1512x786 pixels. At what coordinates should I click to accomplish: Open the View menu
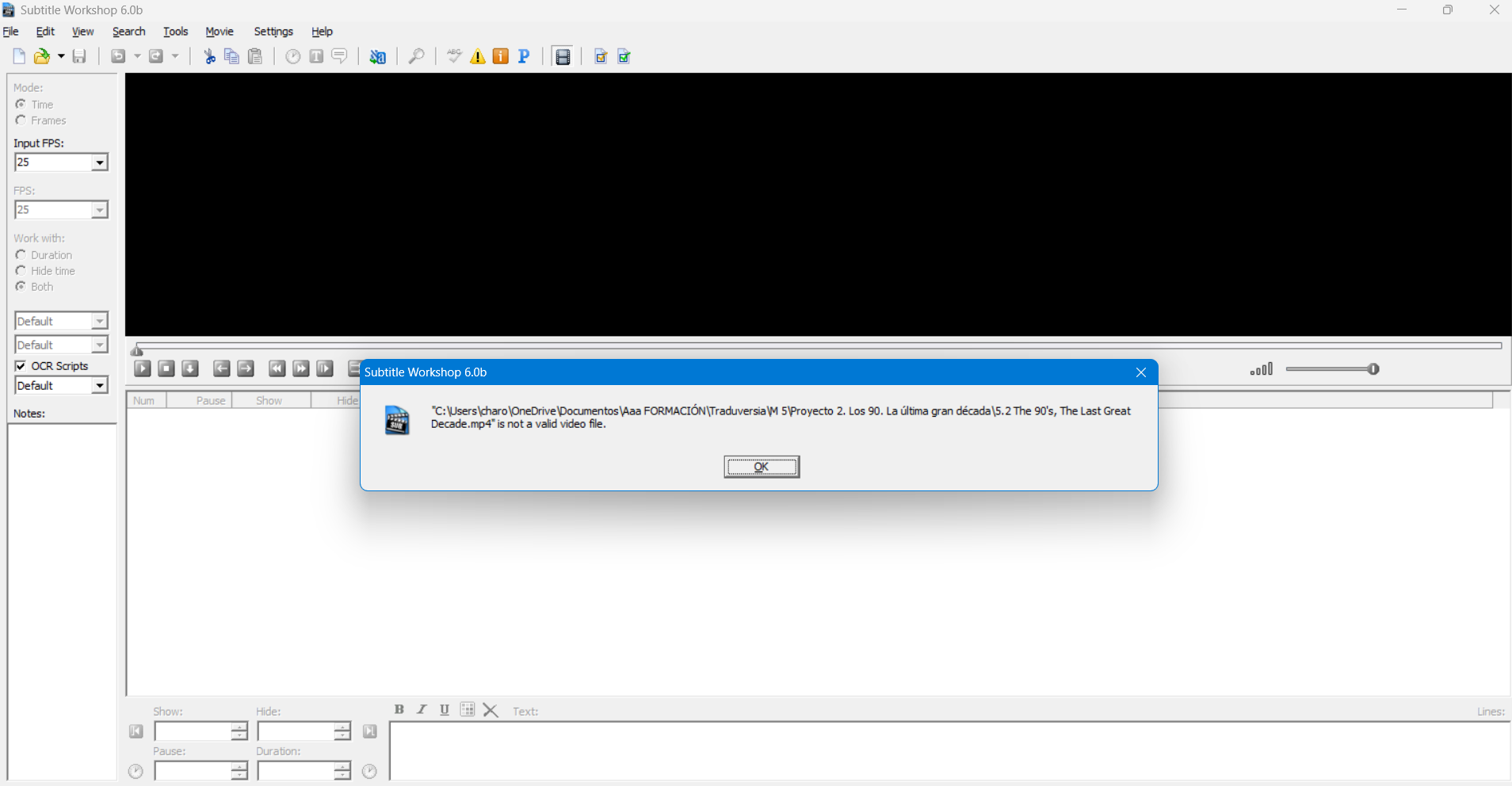[82, 32]
